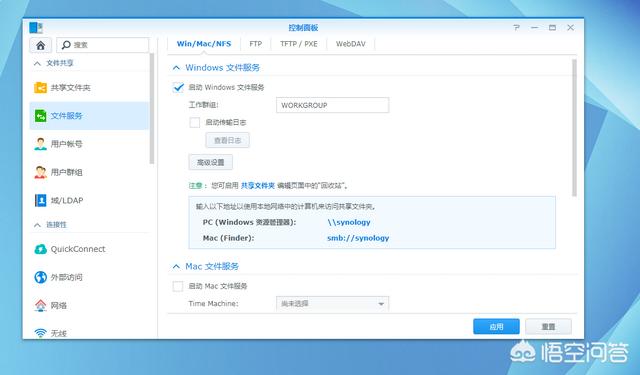640x375 pixels.
Task: Click 控制面板 window title
Action: [303, 28]
